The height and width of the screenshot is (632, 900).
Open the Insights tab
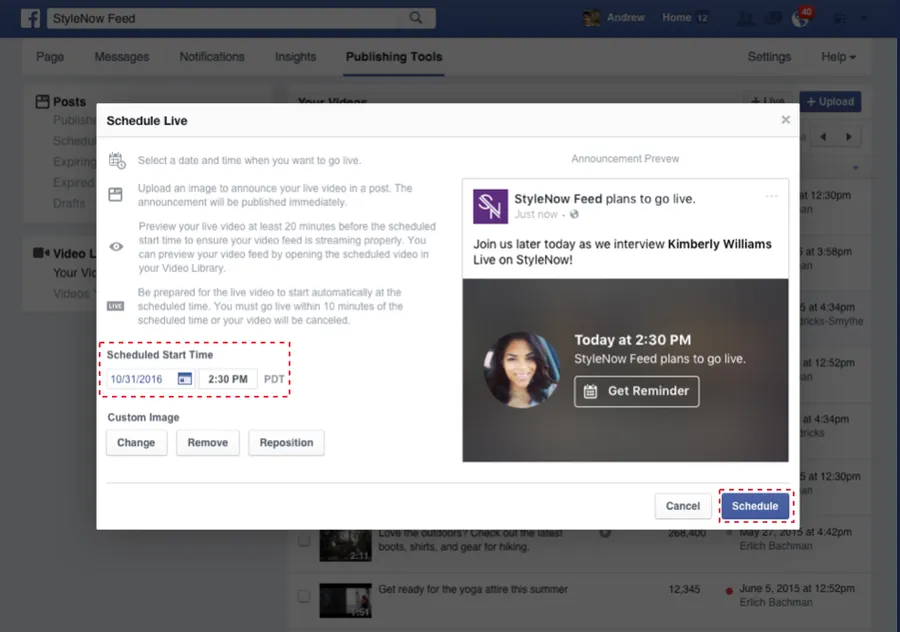pyautogui.click(x=295, y=57)
